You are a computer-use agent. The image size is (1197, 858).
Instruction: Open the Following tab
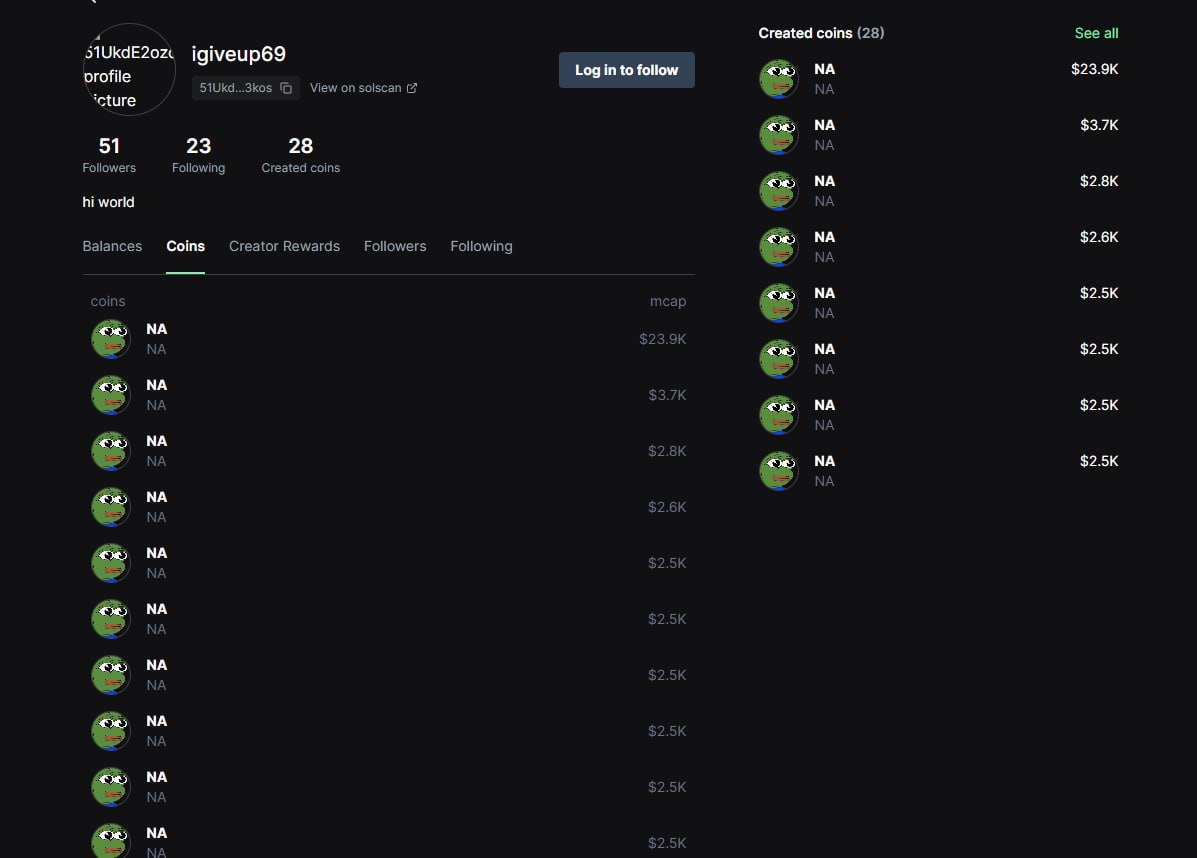click(481, 247)
